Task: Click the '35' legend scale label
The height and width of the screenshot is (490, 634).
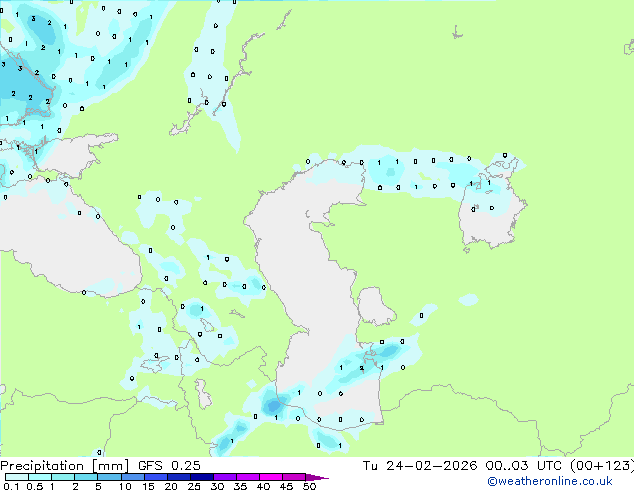Action: (x=240, y=486)
